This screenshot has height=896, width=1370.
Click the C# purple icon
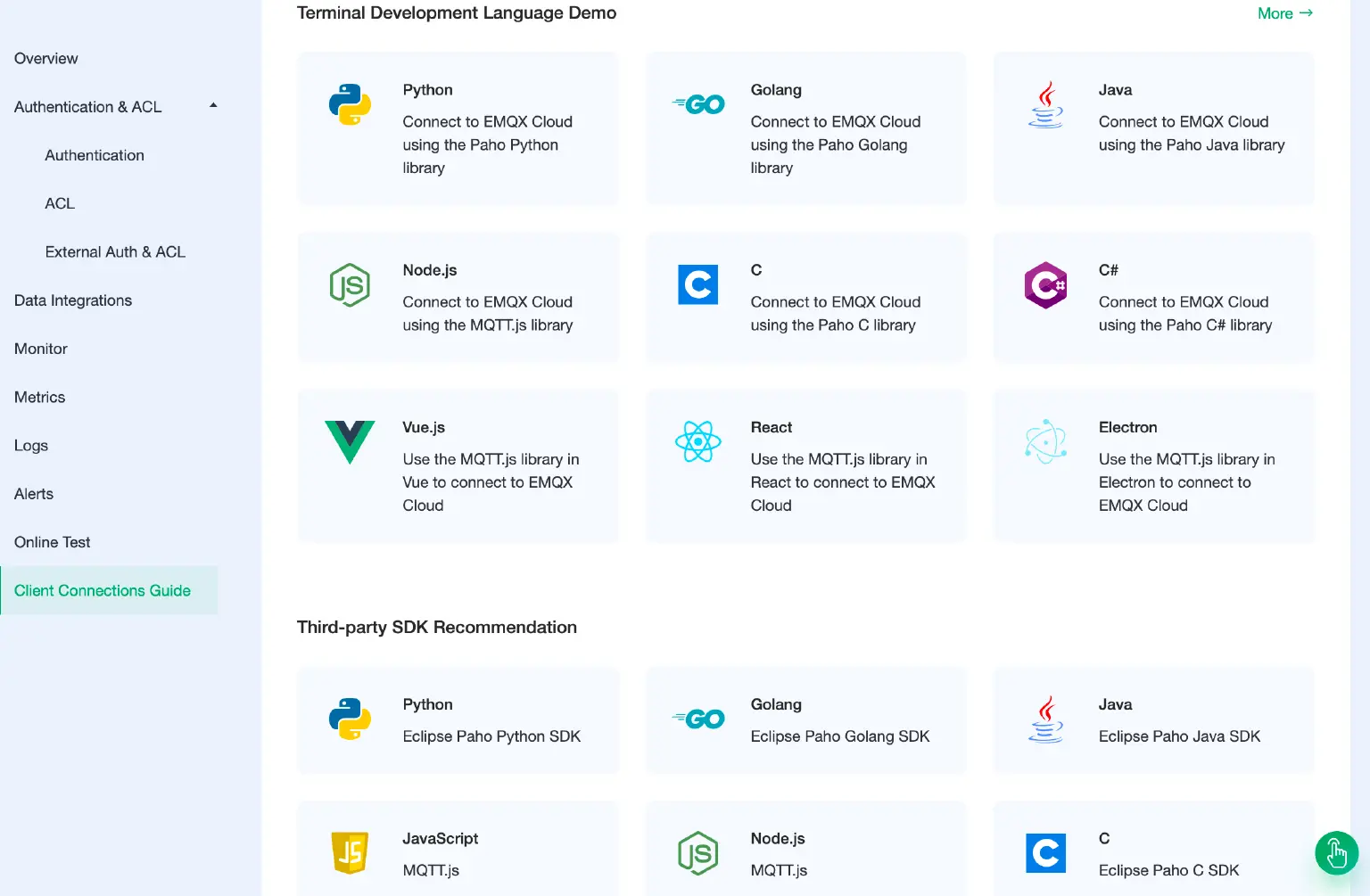[x=1045, y=285]
